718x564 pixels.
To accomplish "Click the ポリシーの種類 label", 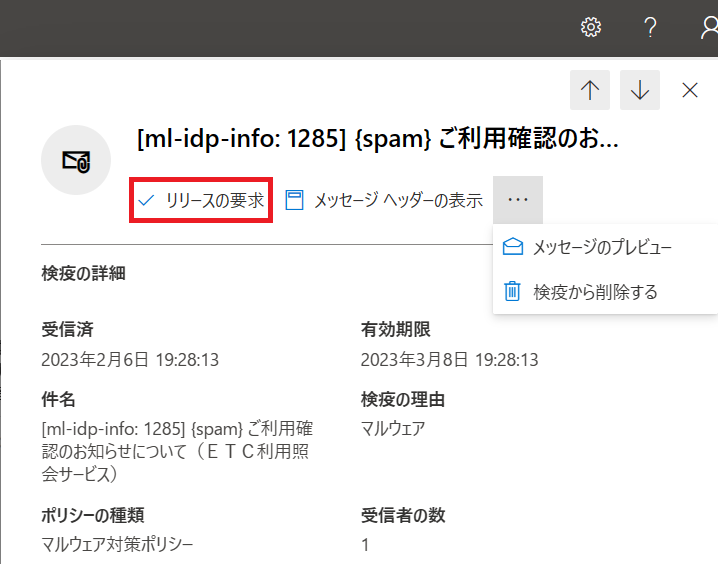I will pyautogui.click(x=92, y=515).
